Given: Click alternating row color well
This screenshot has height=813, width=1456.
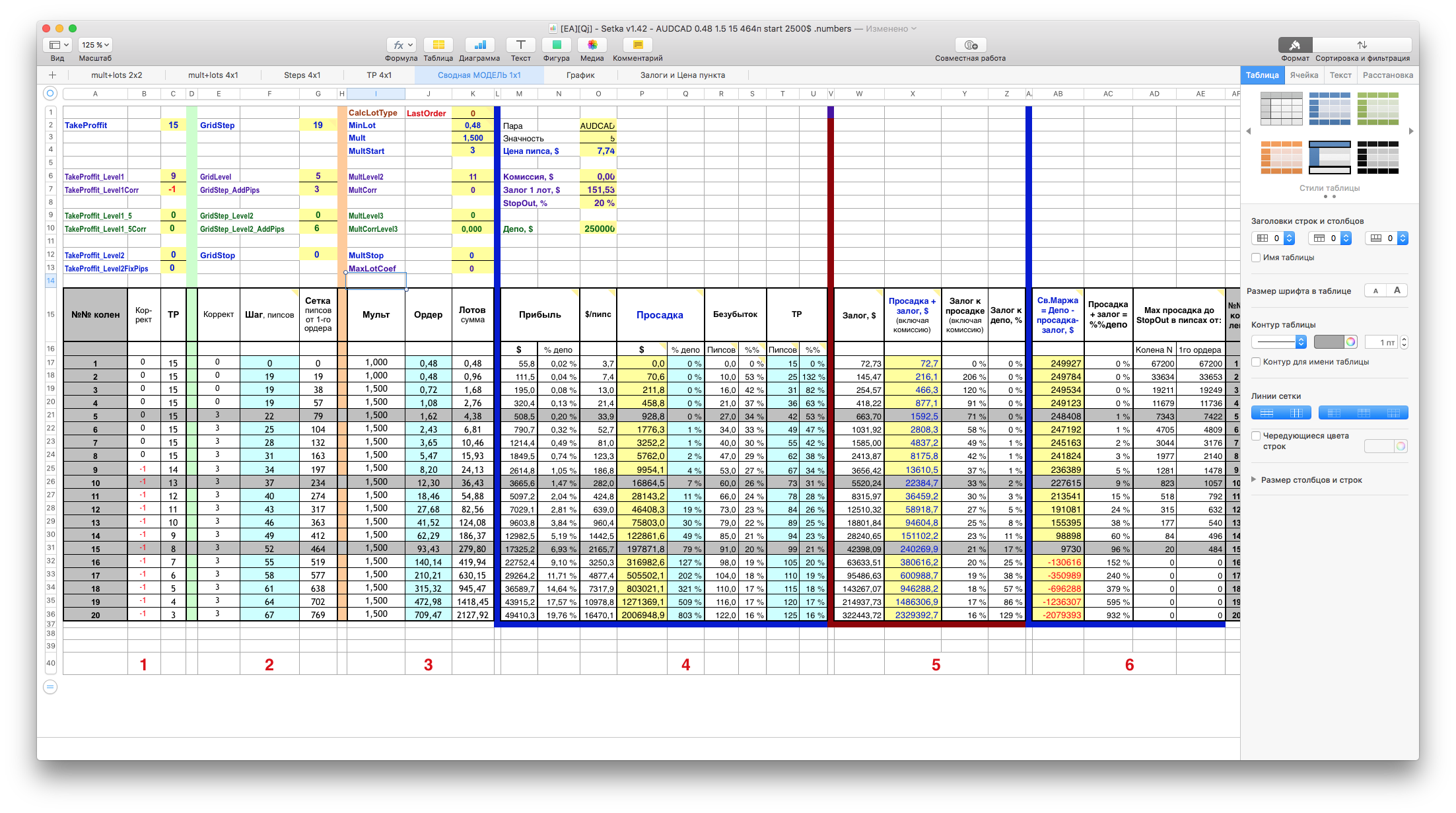Looking at the screenshot, I should coord(1379,446).
